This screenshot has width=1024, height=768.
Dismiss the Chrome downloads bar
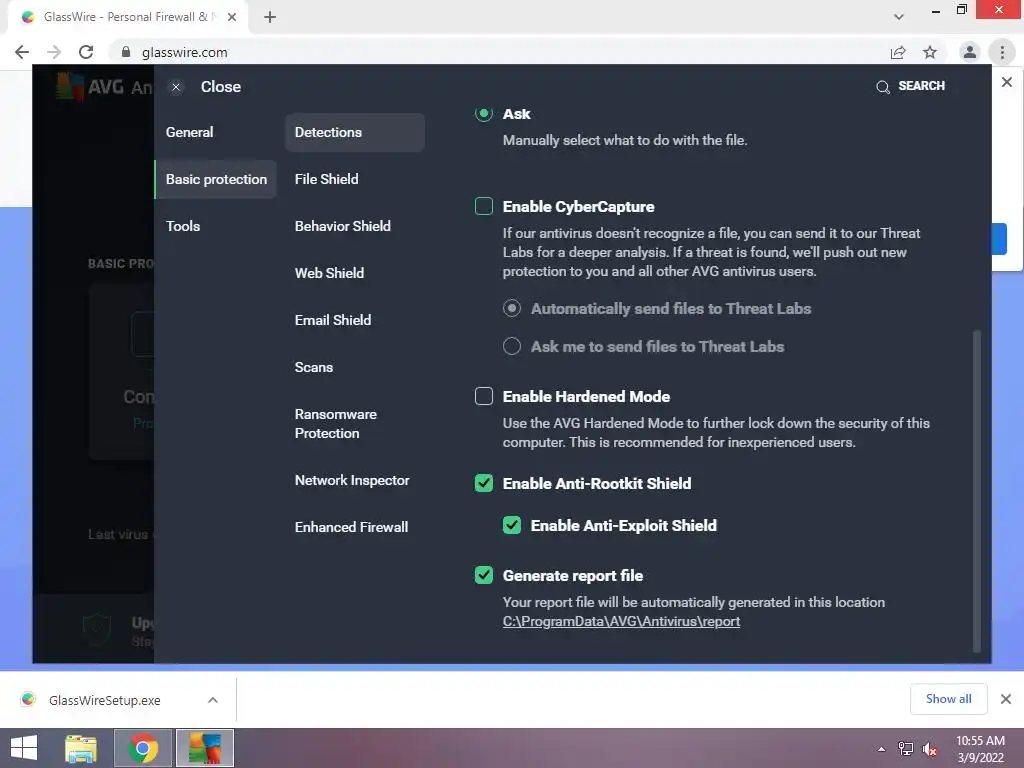(1006, 699)
